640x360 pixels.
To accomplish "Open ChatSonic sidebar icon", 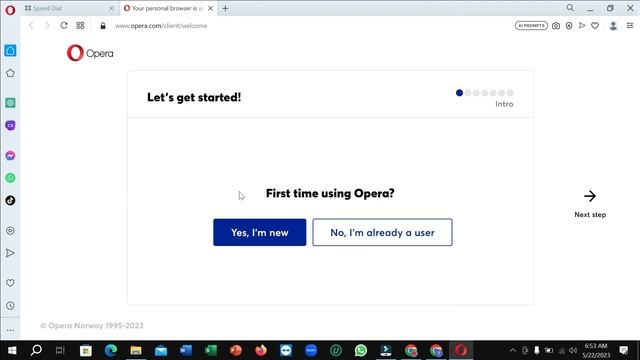I will point(10,125).
